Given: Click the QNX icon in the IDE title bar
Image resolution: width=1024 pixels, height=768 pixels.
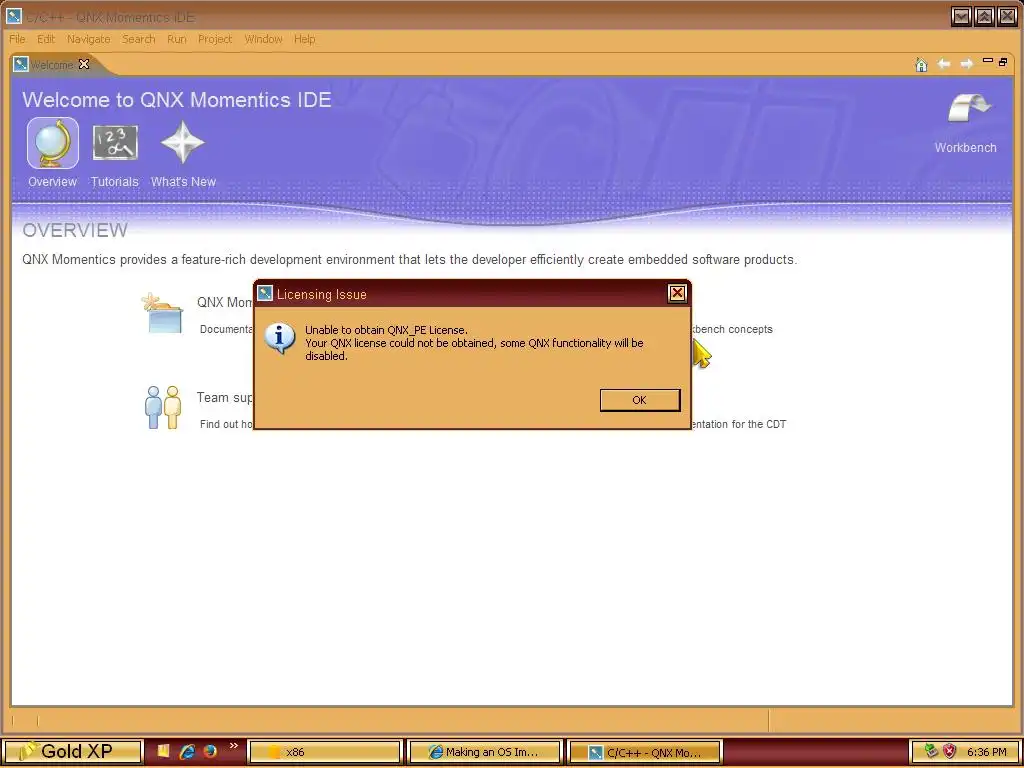Looking at the screenshot, I should [x=13, y=16].
